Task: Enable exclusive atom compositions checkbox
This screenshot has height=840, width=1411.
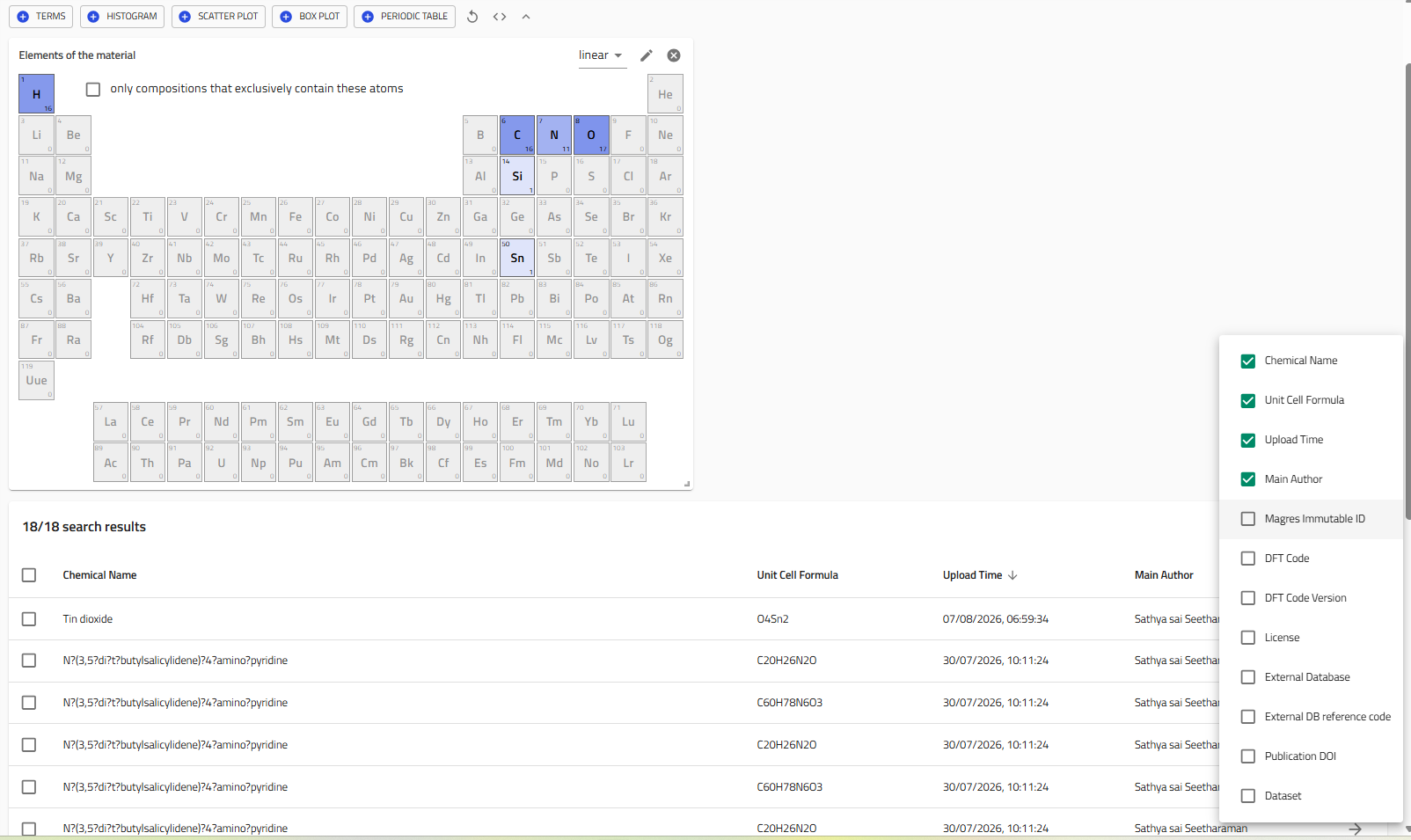Action: pyautogui.click(x=93, y=89)
